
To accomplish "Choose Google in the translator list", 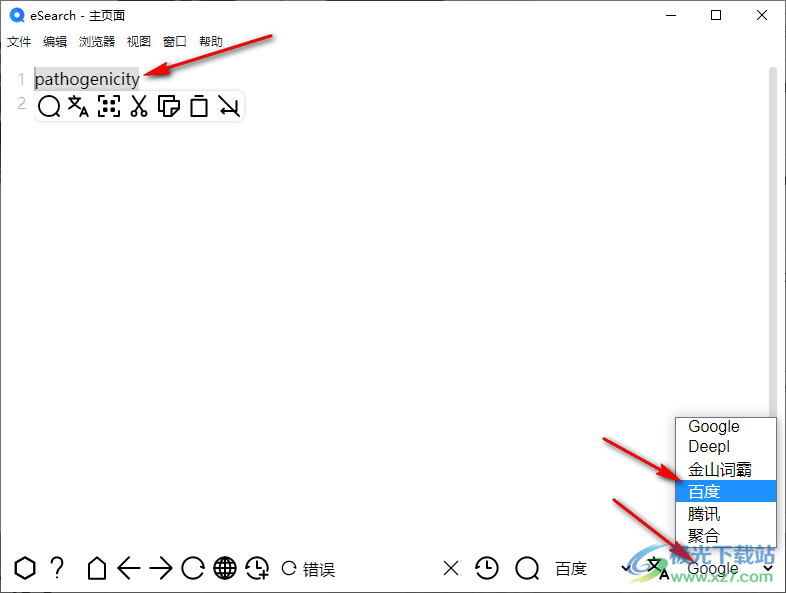I will (x=726, y=427).
